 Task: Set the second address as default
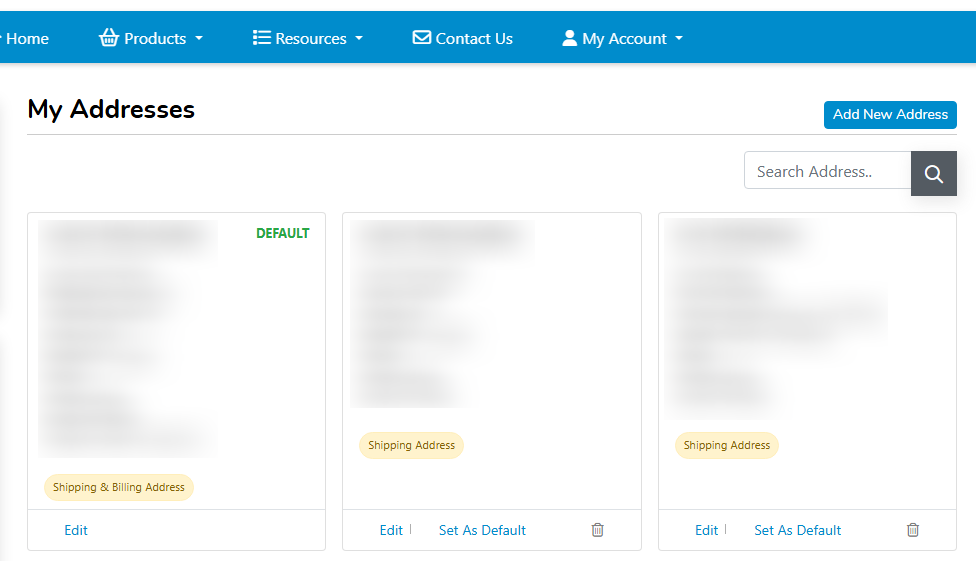(x=482, y=530)
